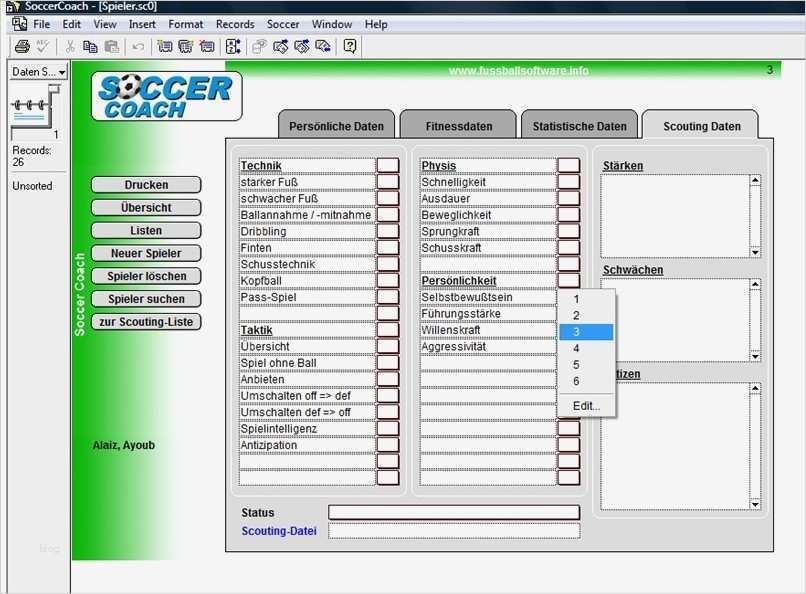Run the spell check toolbar icon

click(42, 47)
